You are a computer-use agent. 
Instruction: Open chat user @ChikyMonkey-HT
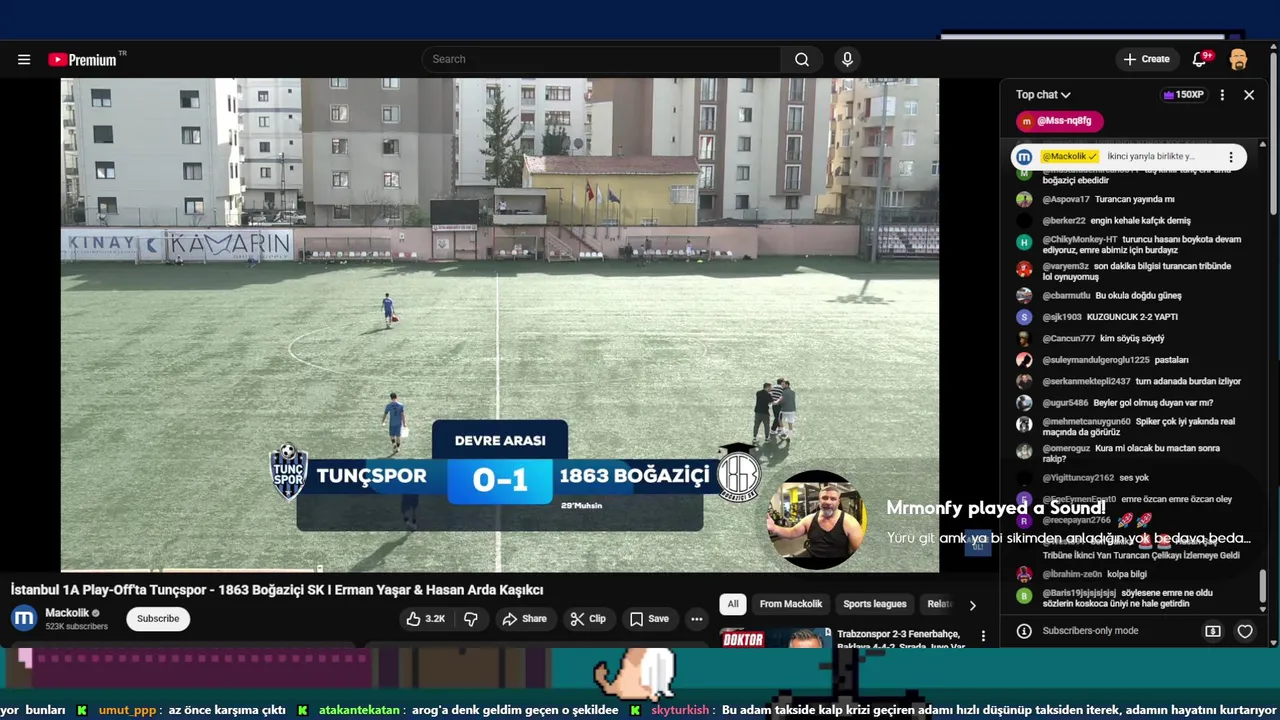pyautogui.click(x=1080, y=240)
